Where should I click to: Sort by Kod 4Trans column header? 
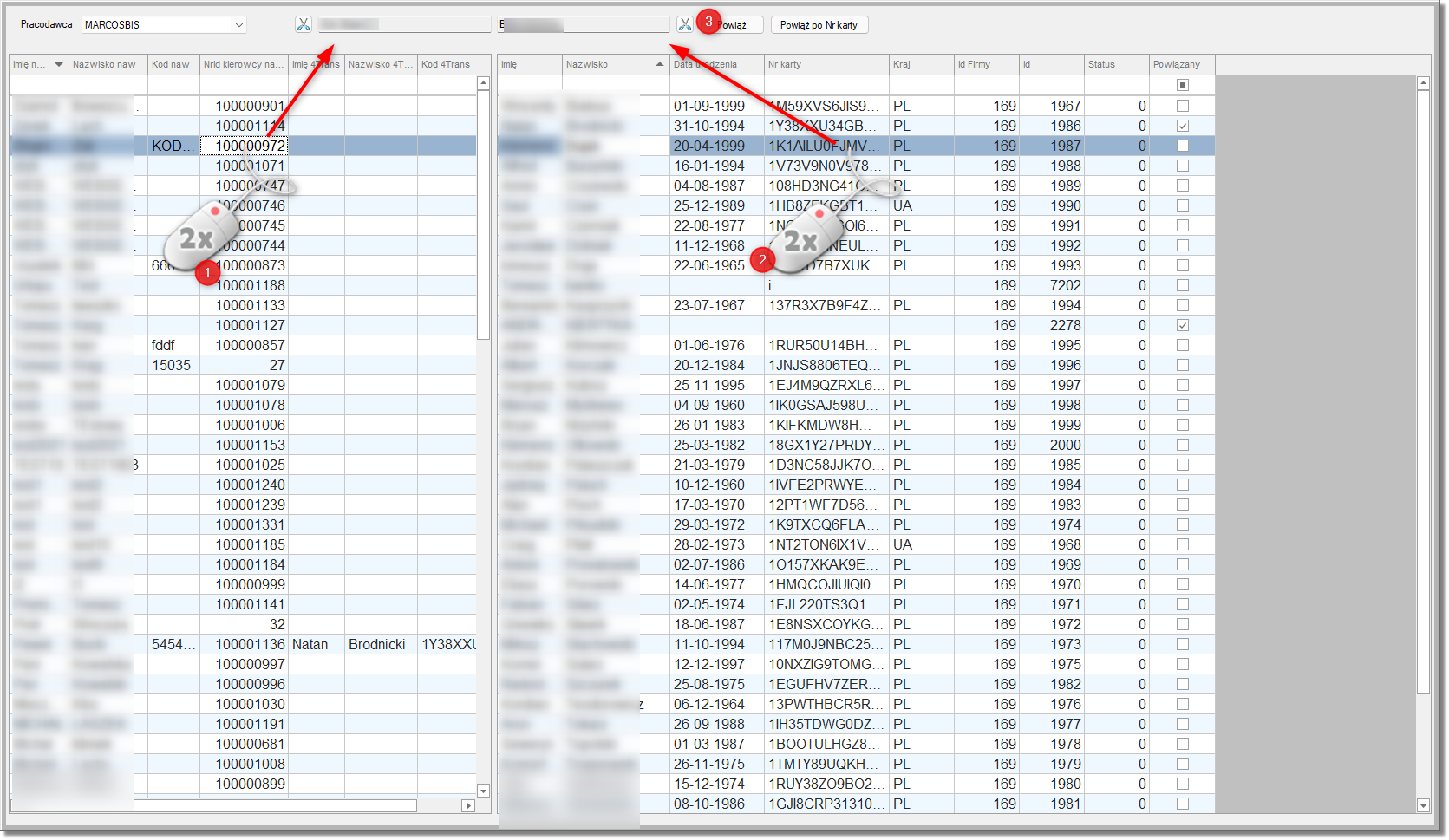pyautogui.click(x=447, y=64)
